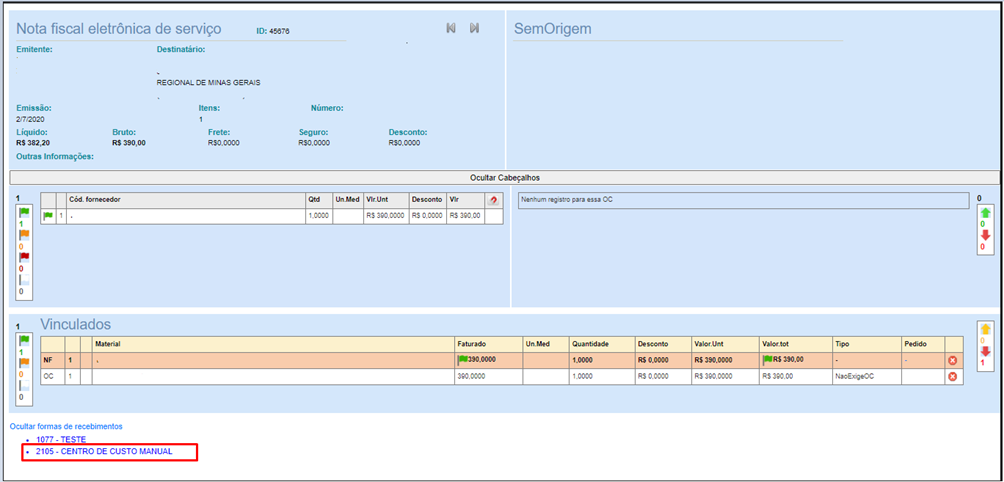
Task: Click the green flag in Valor.tot cell
Action: tap(766, 359)
